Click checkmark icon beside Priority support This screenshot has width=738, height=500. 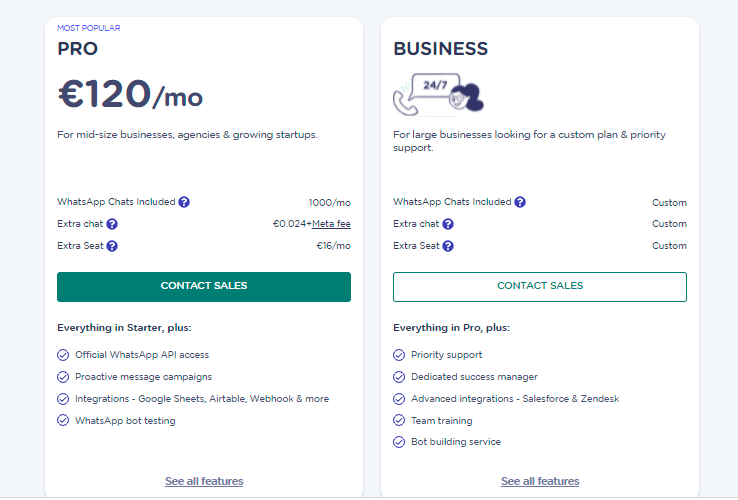[x=399, y=355]
